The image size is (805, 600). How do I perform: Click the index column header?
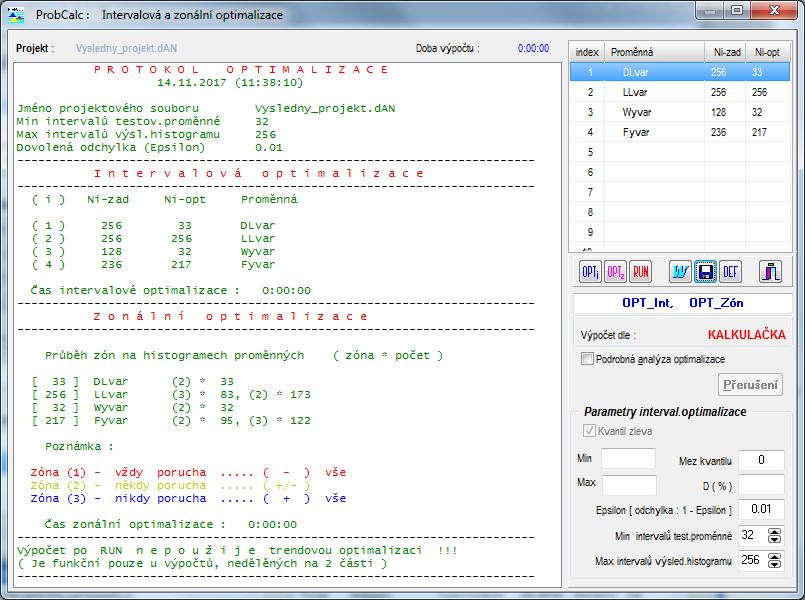[x=587, y=52]
